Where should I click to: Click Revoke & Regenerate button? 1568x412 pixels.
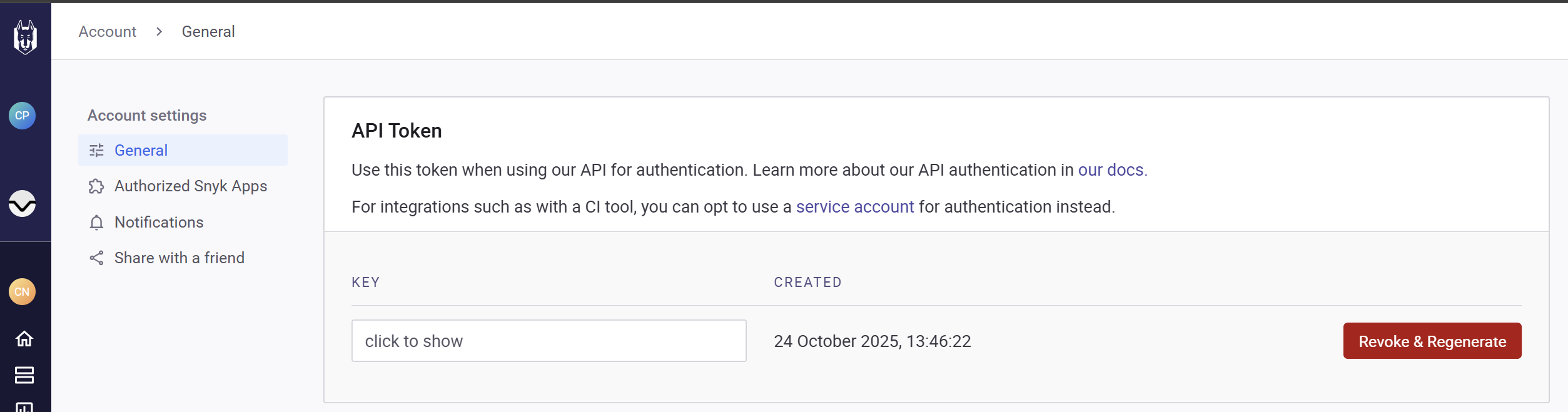pos(1432,341)
